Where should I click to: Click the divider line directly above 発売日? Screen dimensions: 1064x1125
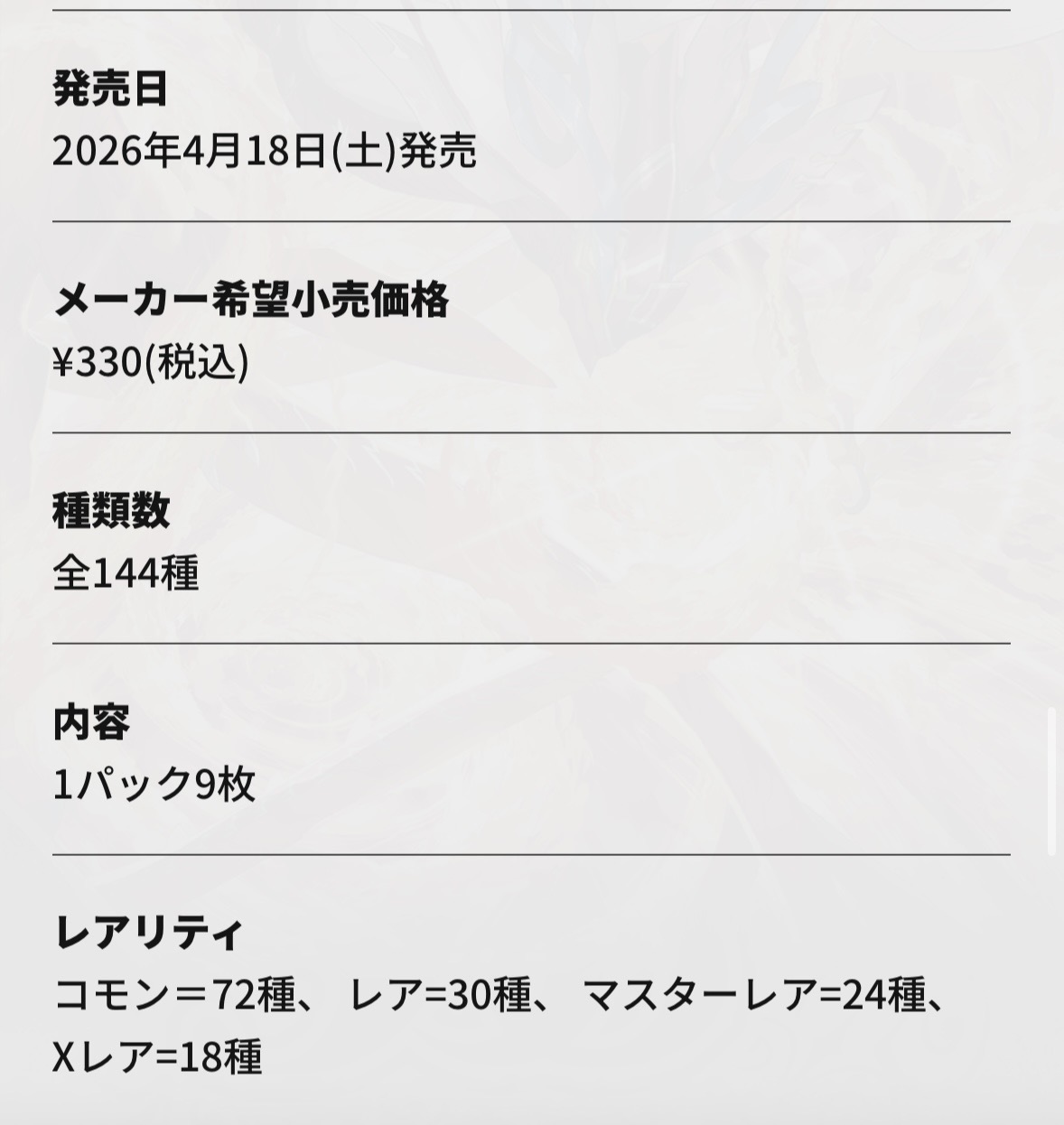coord(531,11)
